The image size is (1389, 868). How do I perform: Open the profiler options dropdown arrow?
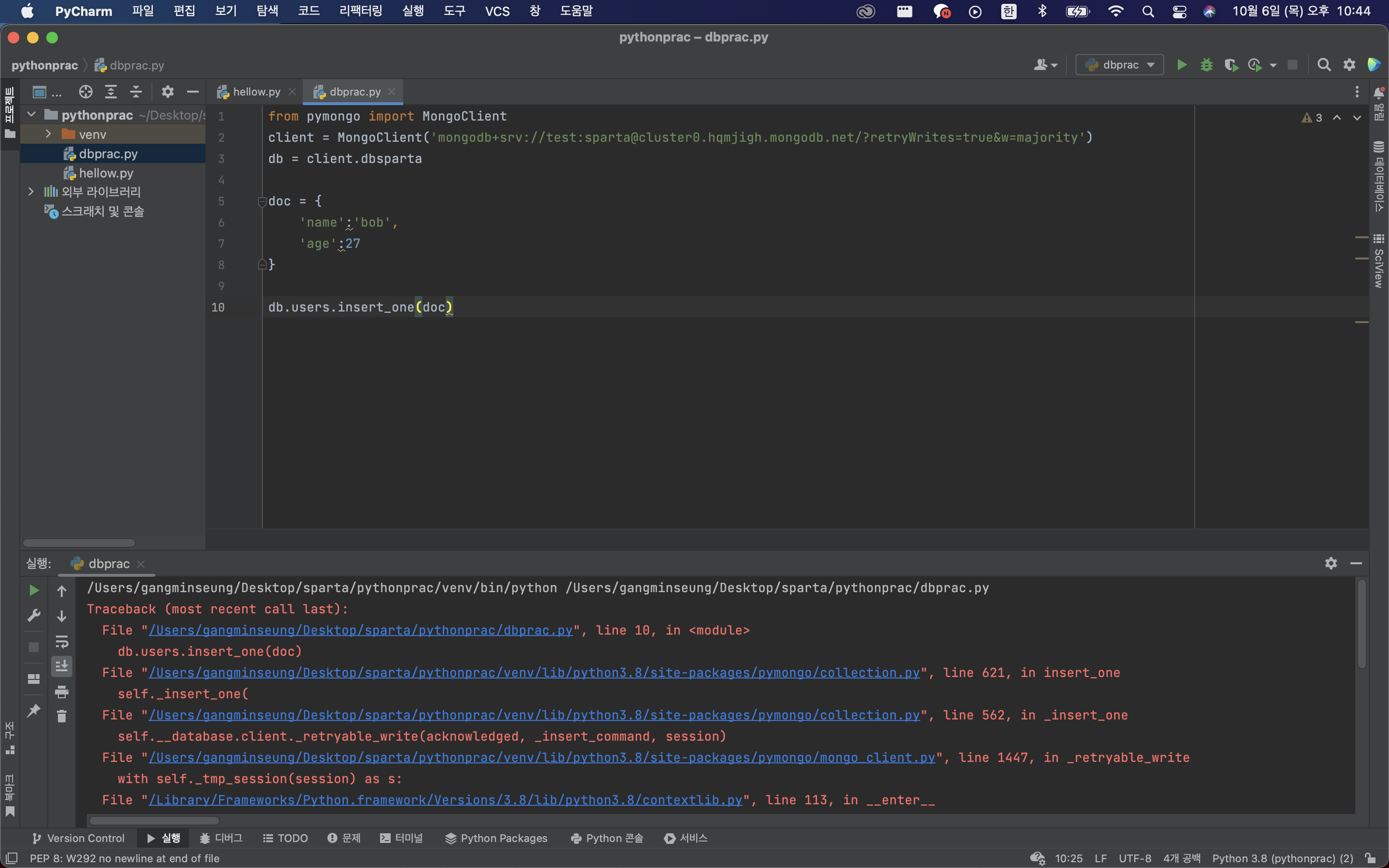1273,66
